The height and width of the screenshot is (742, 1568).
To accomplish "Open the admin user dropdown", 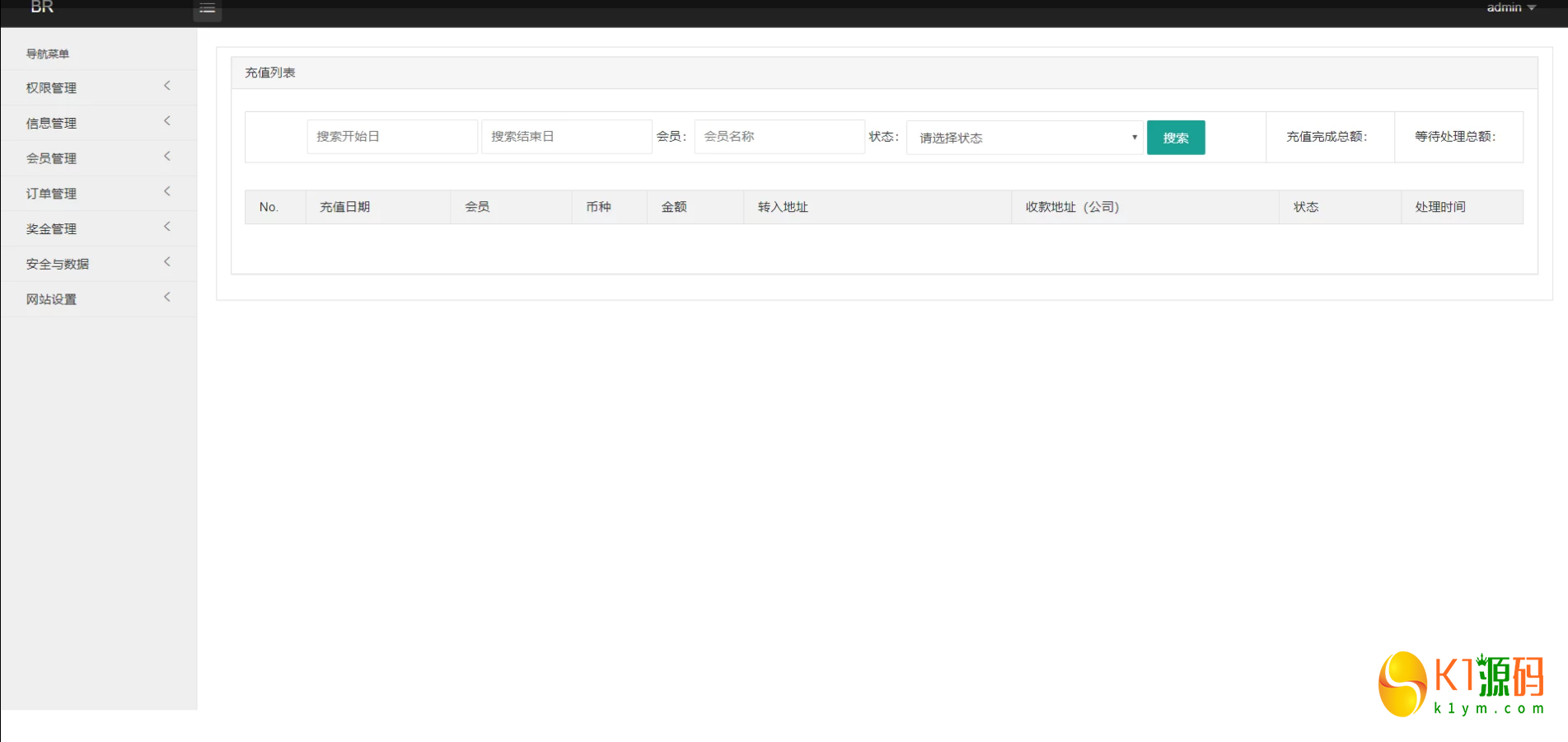I will point(1510,7).
